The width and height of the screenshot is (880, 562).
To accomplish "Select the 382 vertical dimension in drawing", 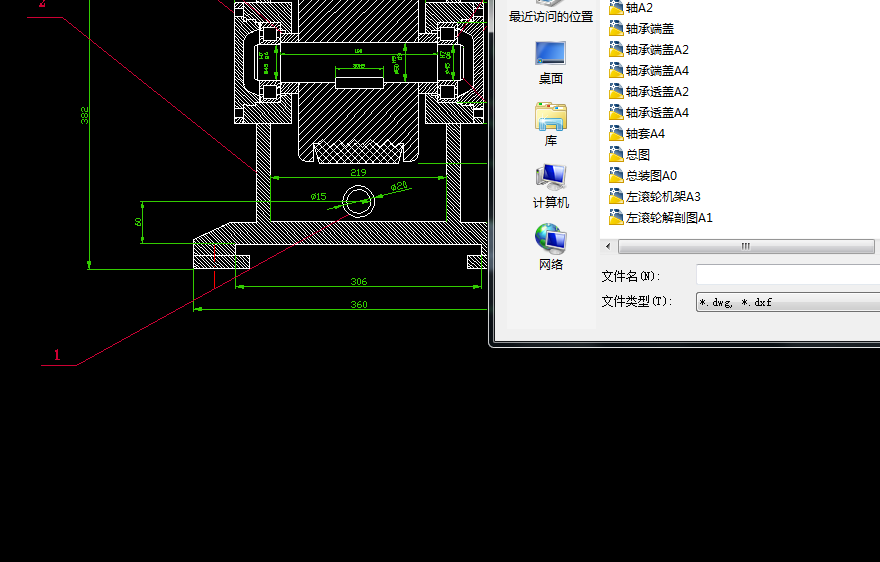I will pos(85,115).
